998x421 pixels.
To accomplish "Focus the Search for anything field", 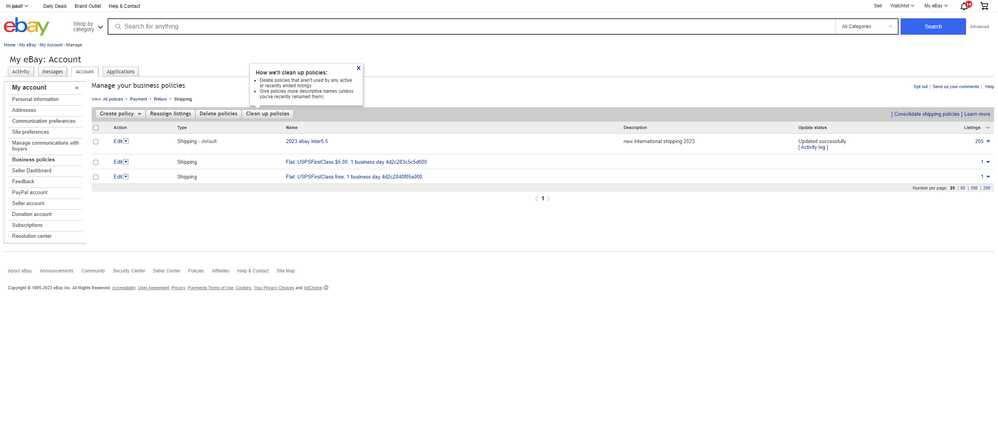I will pos(471,27).
